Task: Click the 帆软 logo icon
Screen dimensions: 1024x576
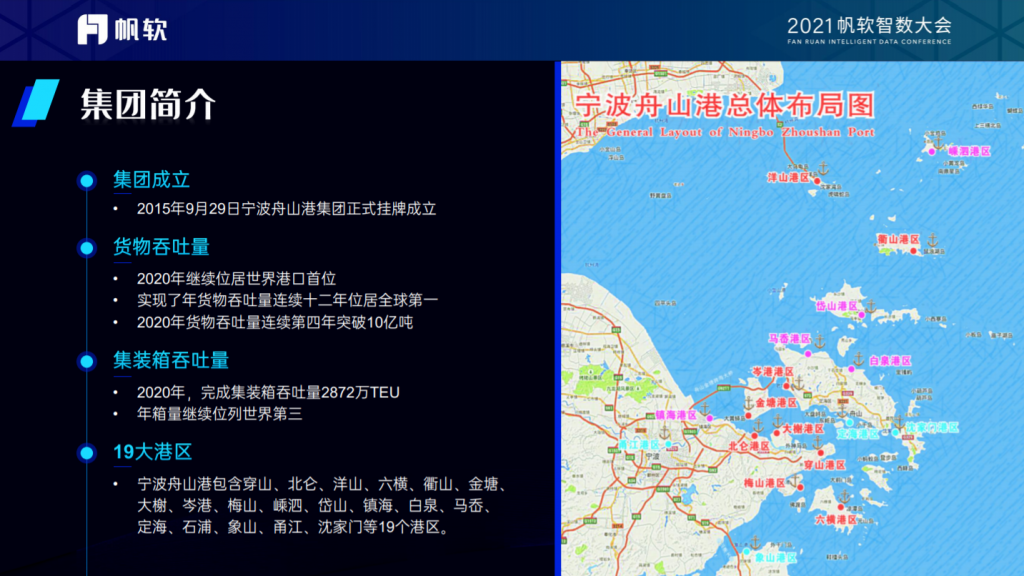Action: tap(93, 29)
